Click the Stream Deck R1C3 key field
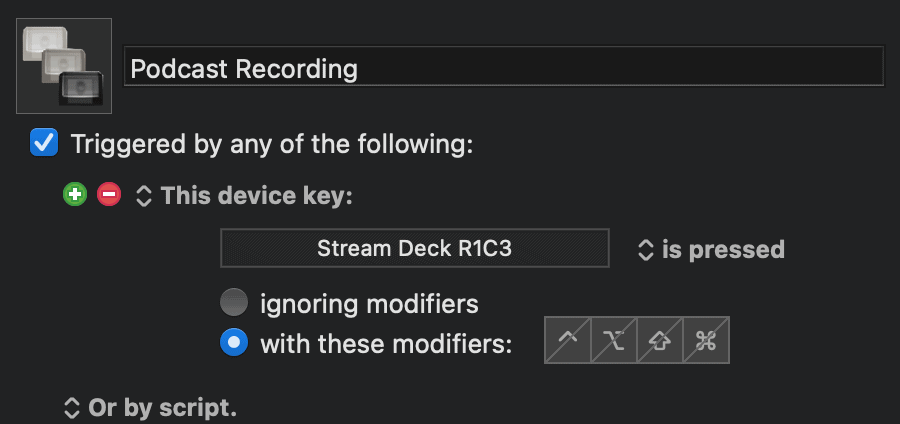 [x=414, y=248]
